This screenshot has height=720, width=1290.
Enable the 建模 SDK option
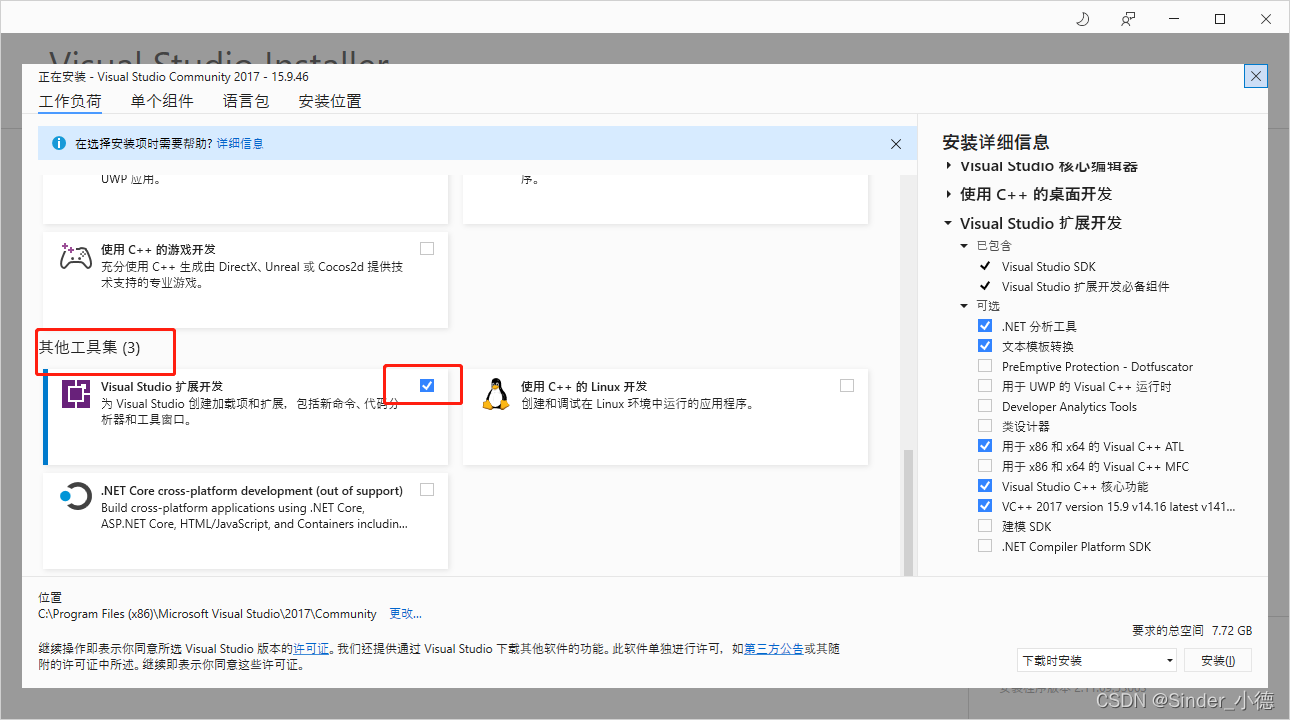coord(985,526)
